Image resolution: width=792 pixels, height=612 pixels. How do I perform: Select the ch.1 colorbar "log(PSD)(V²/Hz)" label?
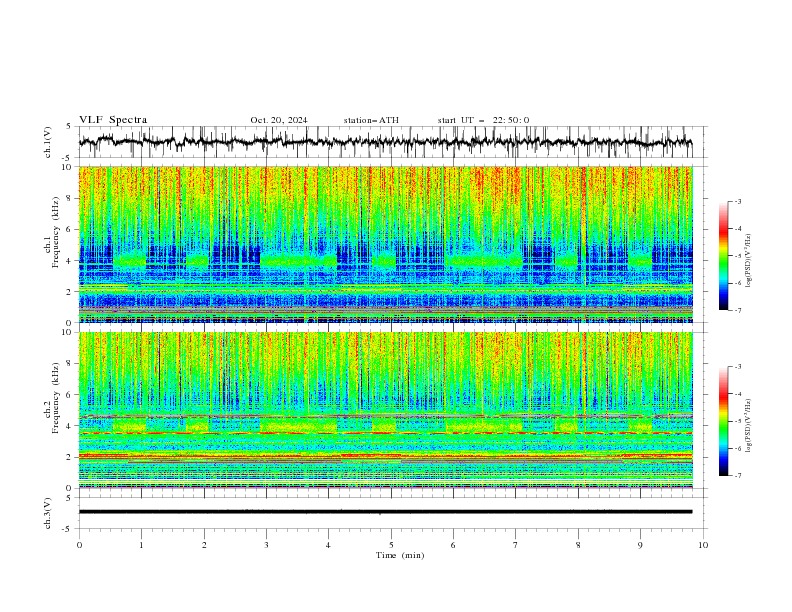[x=748, y=261]
